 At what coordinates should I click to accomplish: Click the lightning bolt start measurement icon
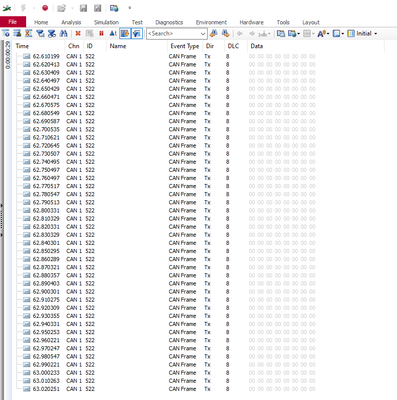[x=23, y=8]
